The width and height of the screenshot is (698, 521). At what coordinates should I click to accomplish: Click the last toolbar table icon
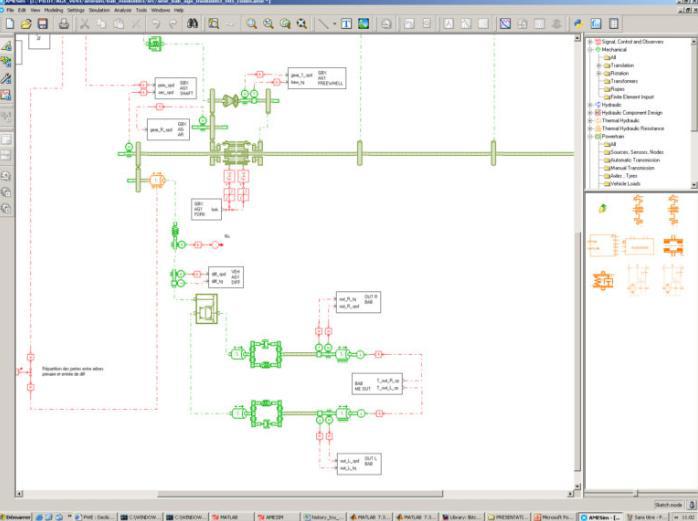(613, 24)
